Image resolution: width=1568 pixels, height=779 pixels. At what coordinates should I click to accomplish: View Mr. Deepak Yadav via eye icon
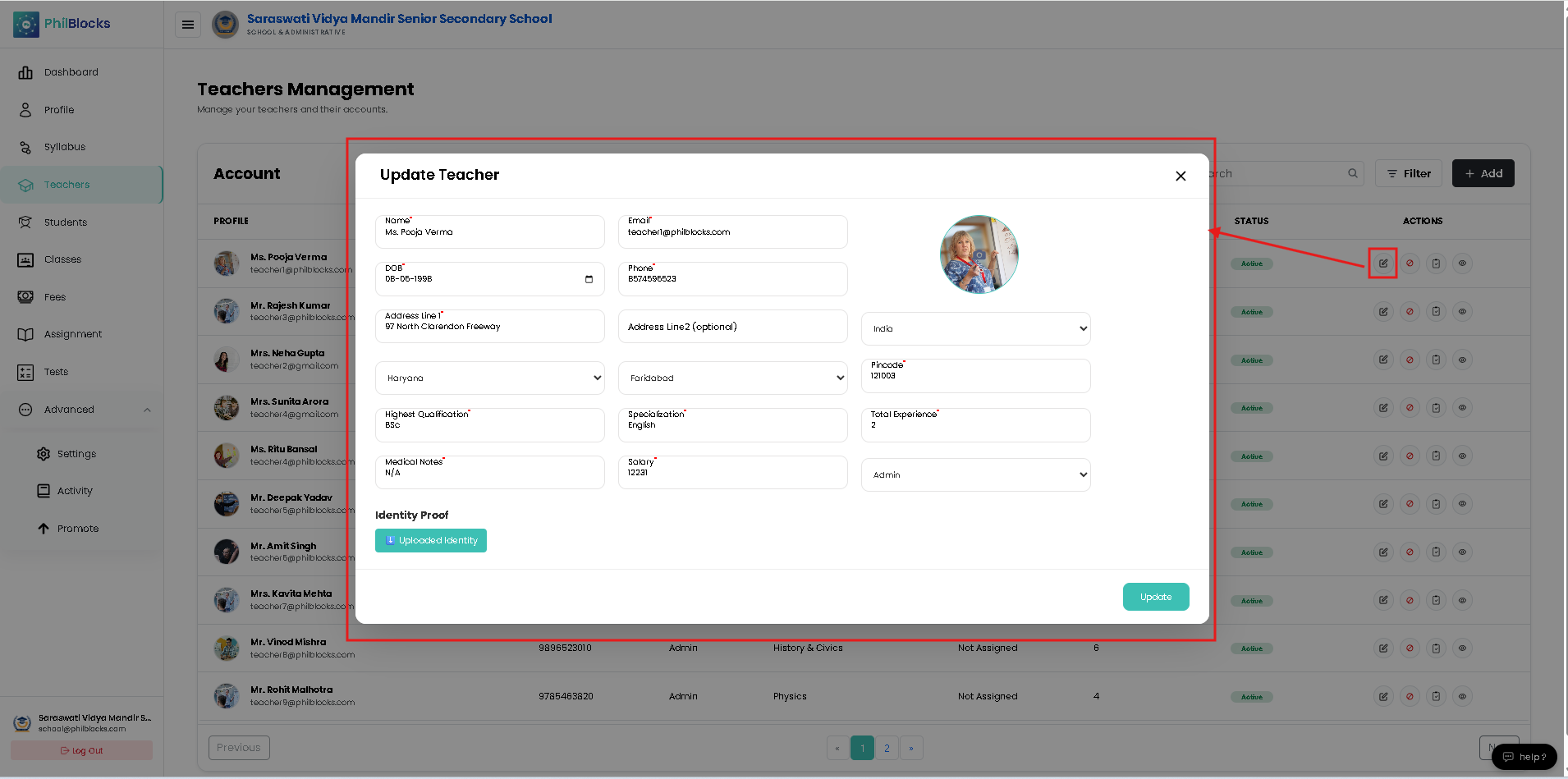pyautogui.click(x=1462, y=504)
